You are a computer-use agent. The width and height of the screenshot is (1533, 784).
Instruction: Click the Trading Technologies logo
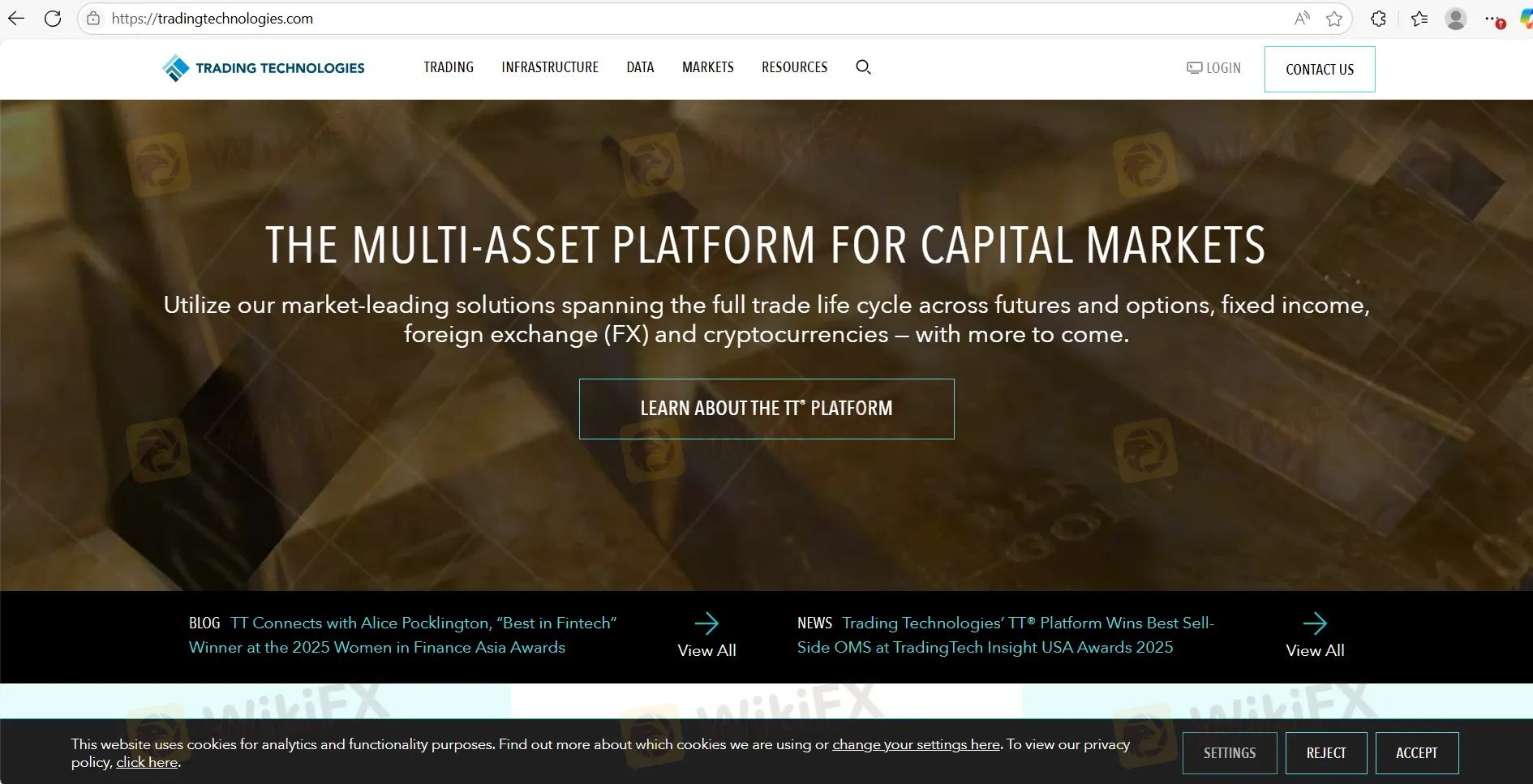coord(264,68)
